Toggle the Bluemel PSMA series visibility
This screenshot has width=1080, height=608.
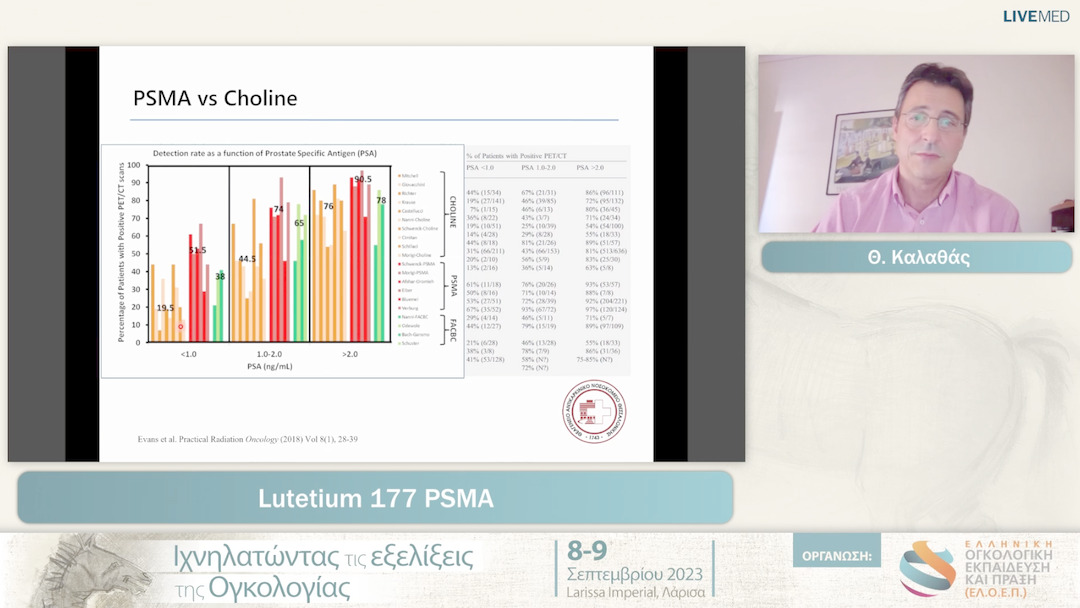click(399, 299)
